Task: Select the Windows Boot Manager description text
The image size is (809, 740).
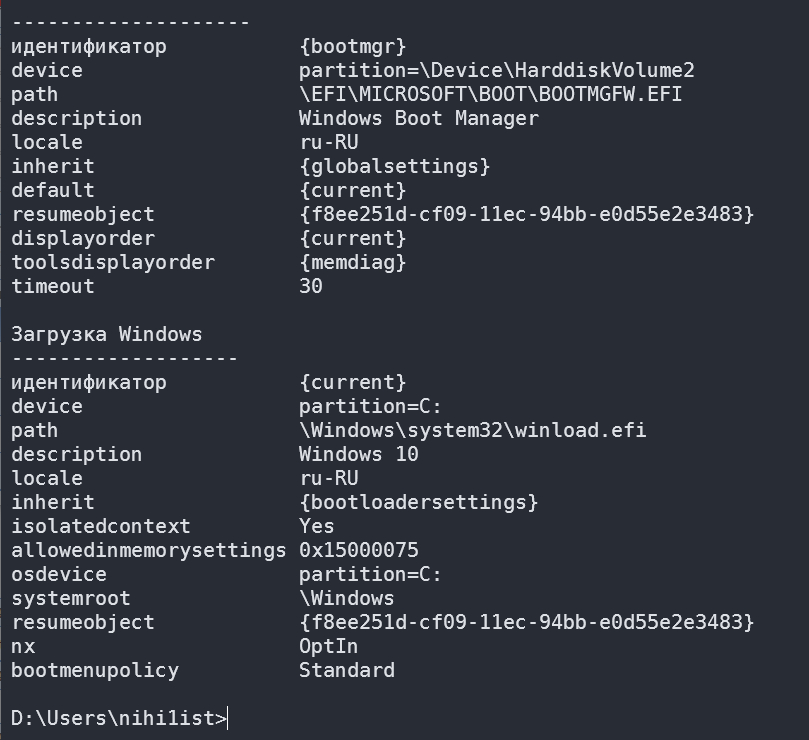Action: [418, 119]
